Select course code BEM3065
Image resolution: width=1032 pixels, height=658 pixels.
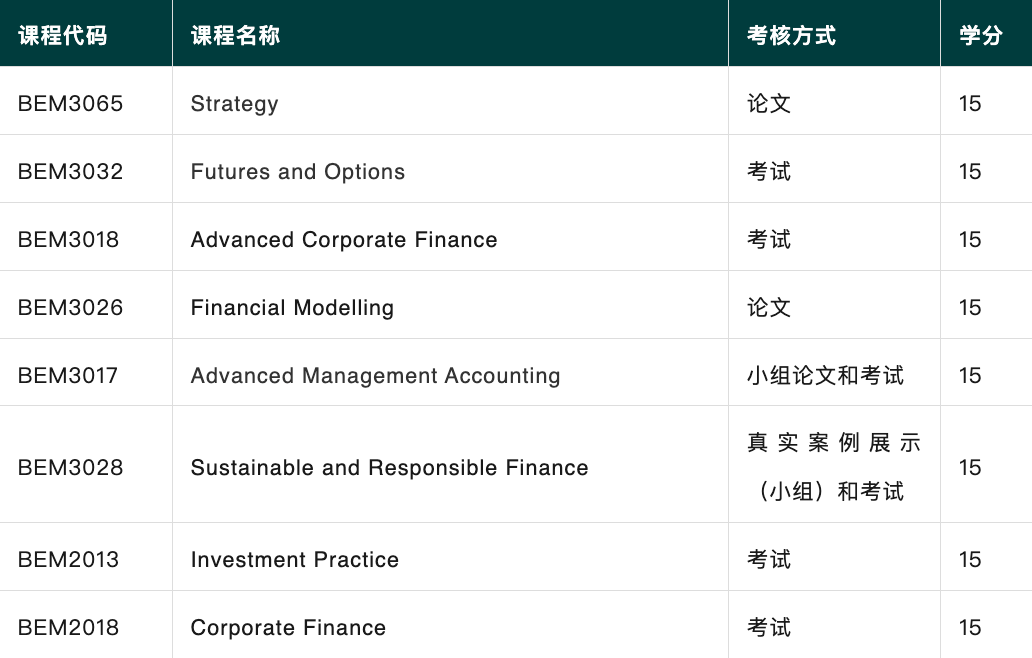click(70, 103)
